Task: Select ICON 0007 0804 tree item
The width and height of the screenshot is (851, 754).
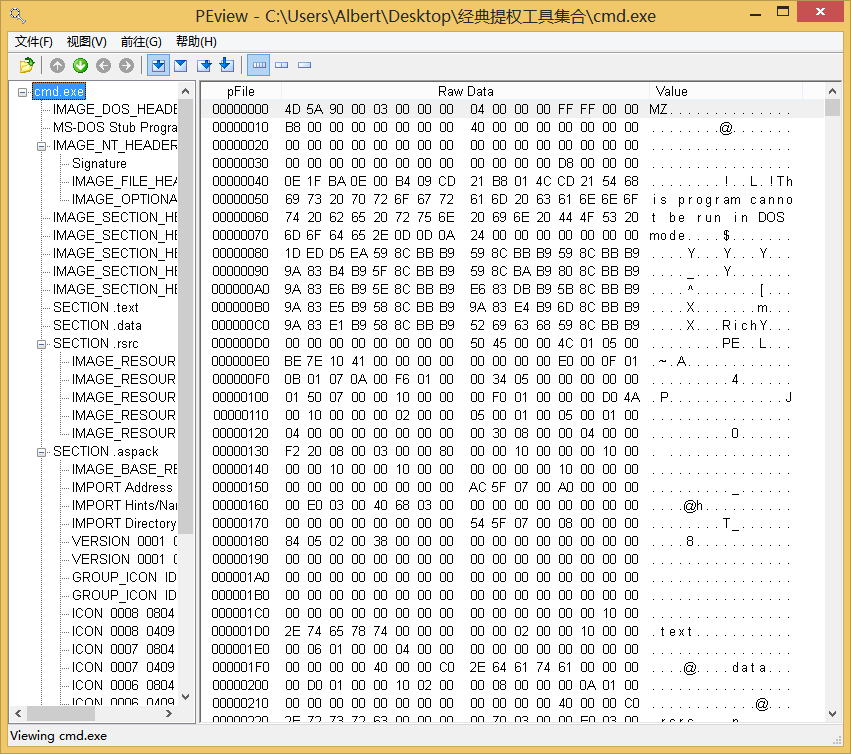Action: pos(123,649)
